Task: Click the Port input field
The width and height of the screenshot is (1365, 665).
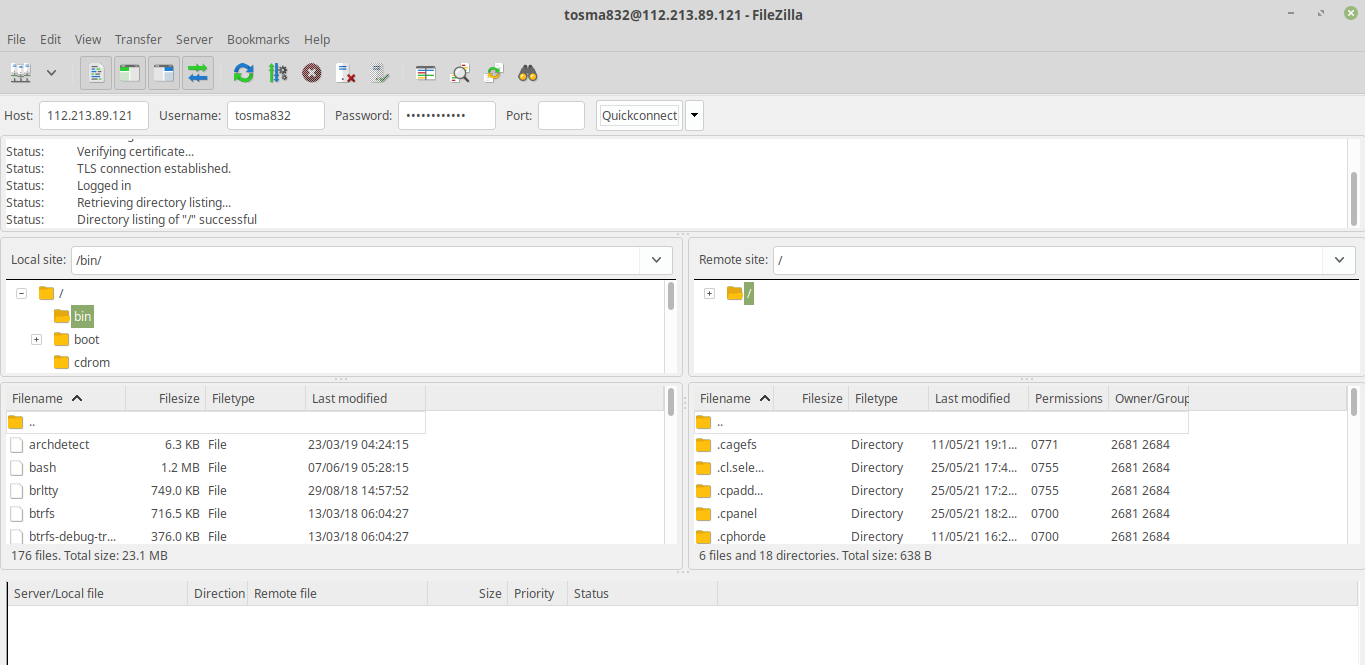Action: [561, 115]
